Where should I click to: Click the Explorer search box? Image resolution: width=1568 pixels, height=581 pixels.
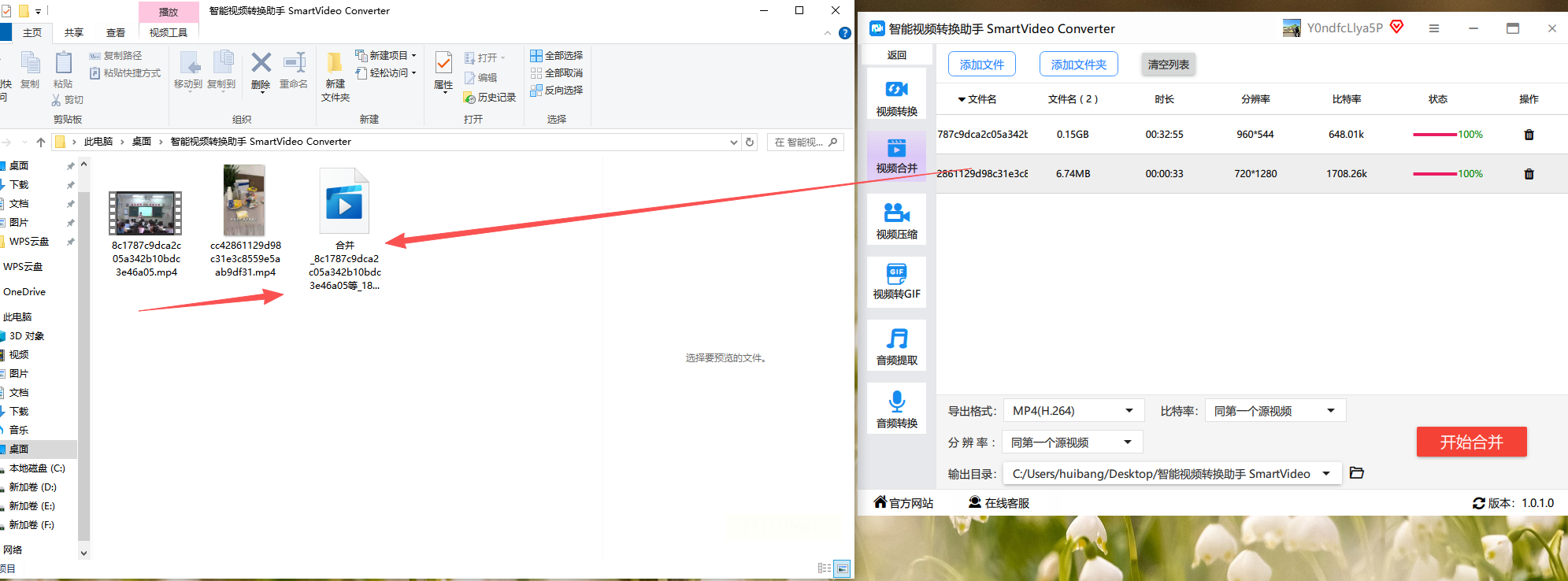click(x=805, y=142)
